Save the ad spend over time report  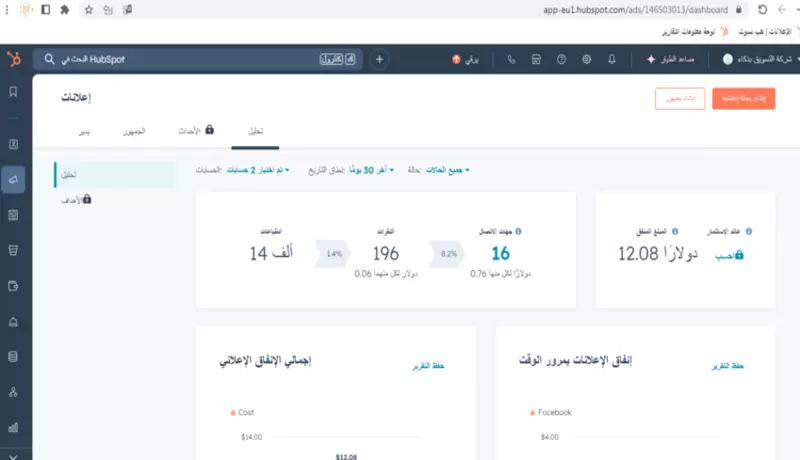728,366
